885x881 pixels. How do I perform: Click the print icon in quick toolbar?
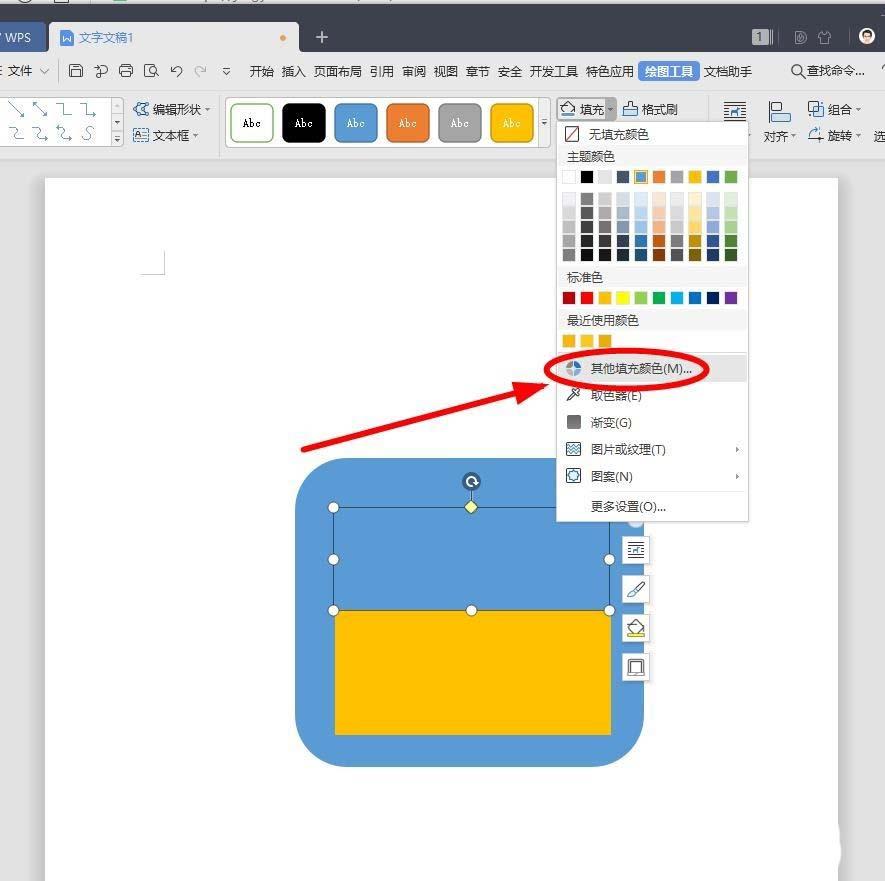point(126,71)
